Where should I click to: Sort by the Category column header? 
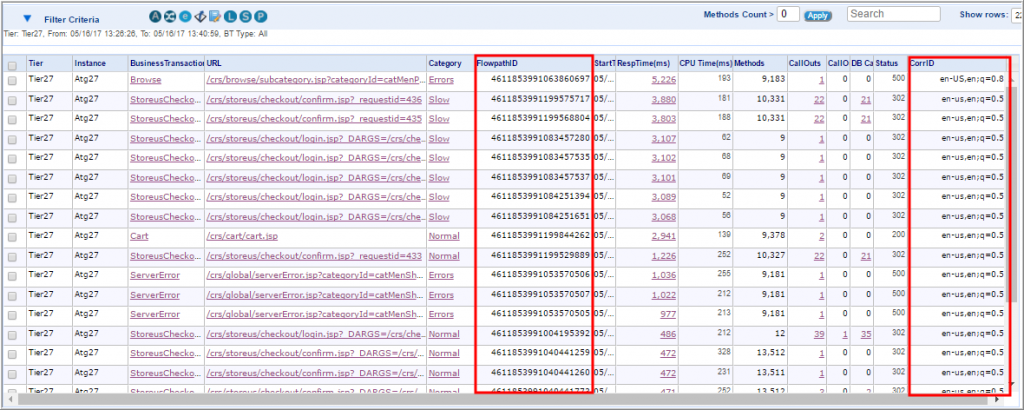click(x=451, y=63)
